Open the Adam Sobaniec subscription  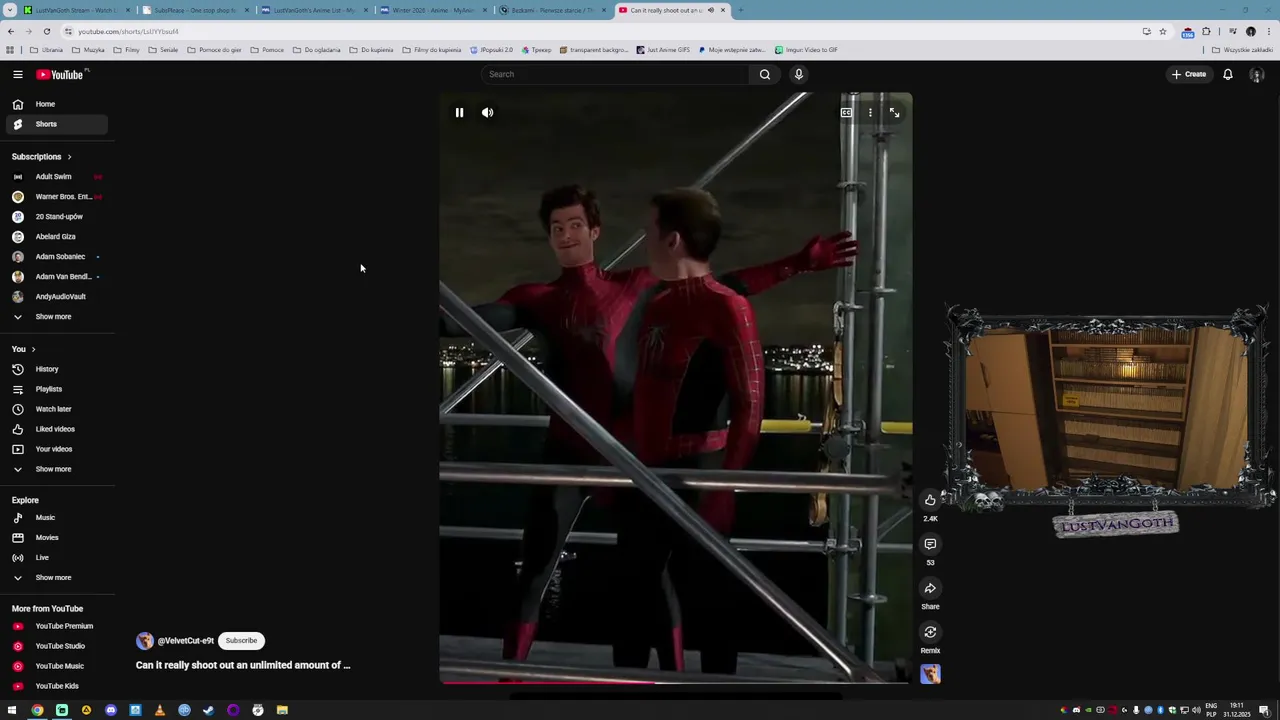(x=55, y=257)
